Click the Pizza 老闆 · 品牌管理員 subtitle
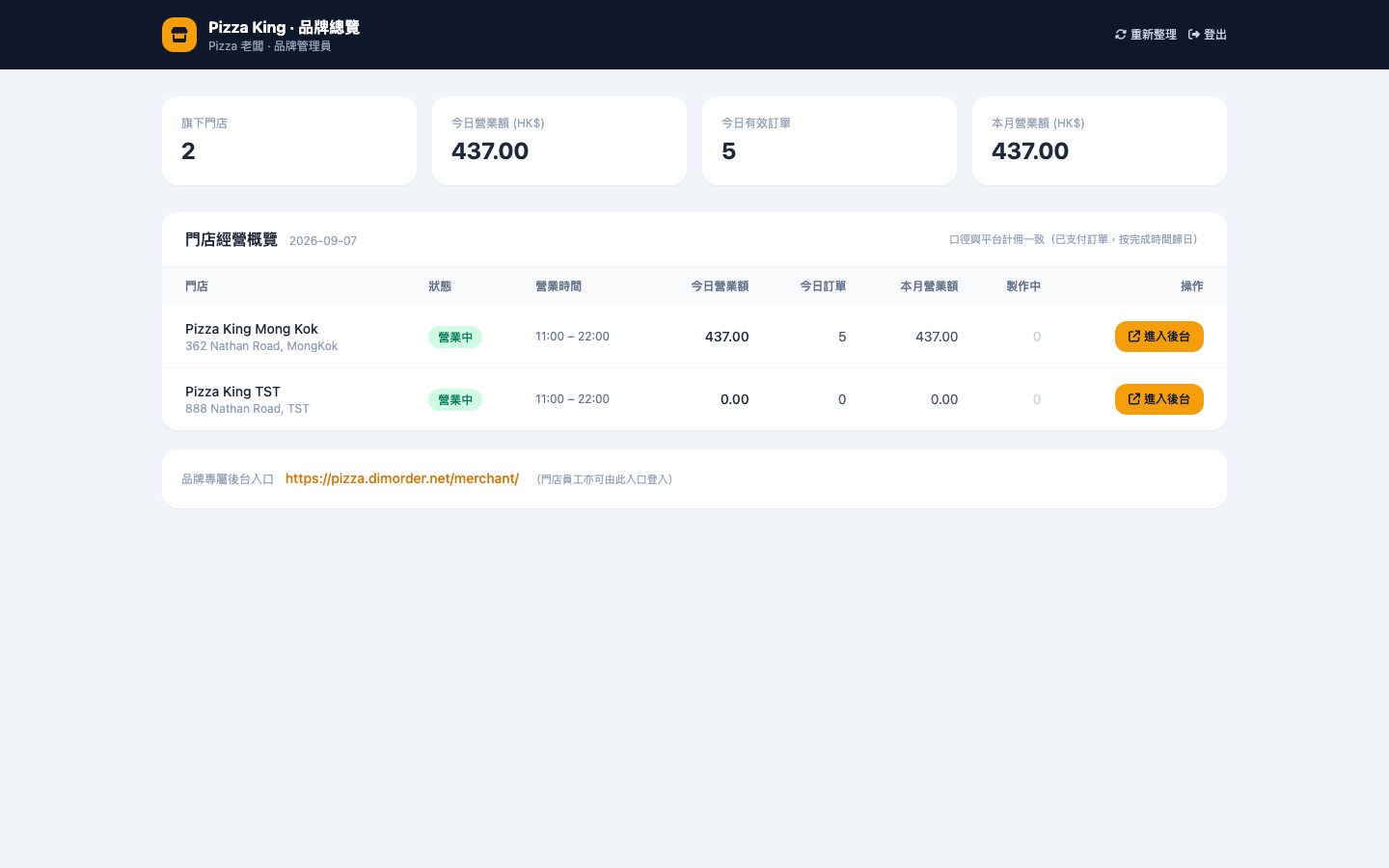The width and height of the screenshot is (1389, 868). tap(269, 46)
